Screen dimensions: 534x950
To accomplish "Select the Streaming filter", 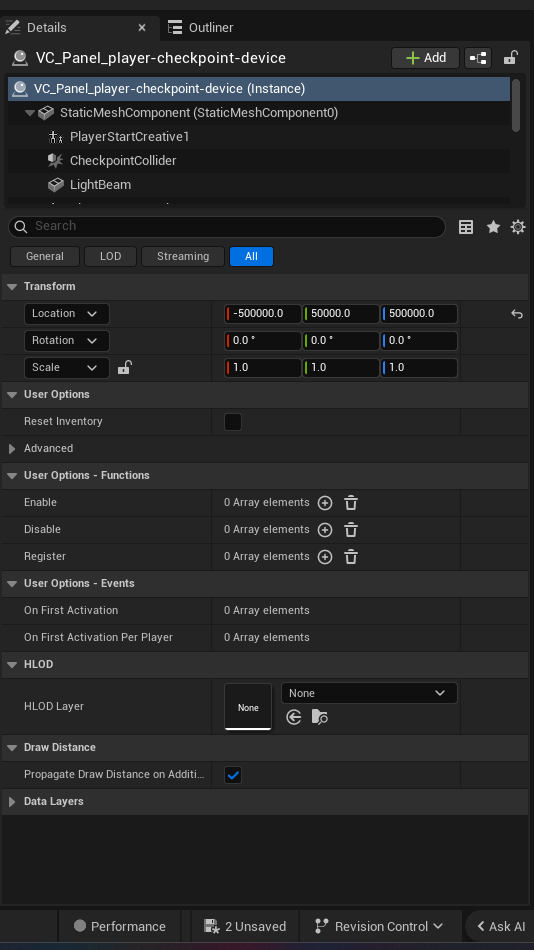I will coord(182,256).
